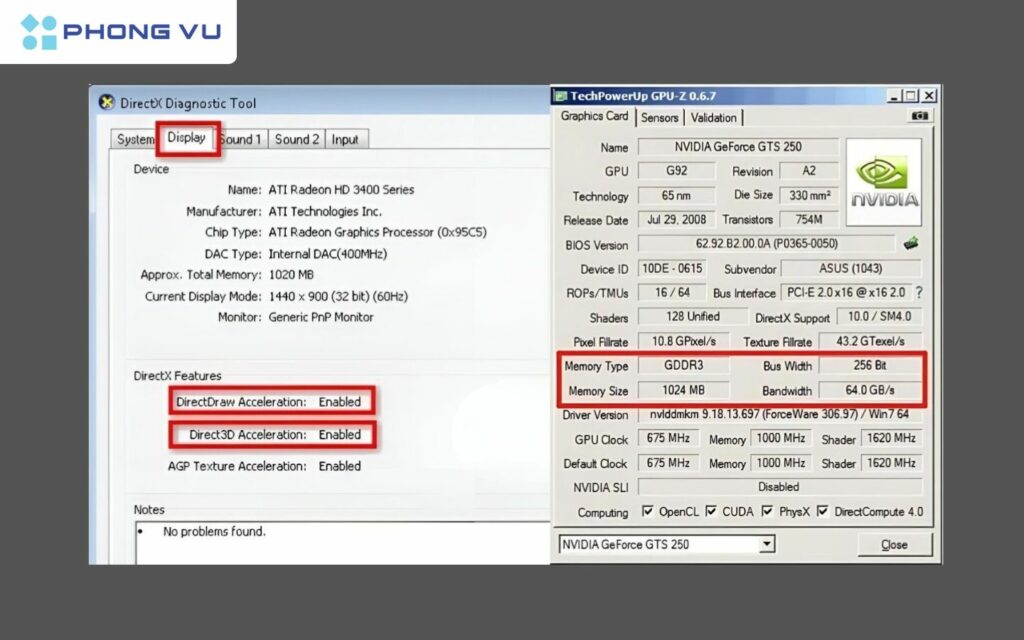The height and width of the screenshot is (640, 1024).
Task: Open the Validation tab
Action: coord(712,117)
